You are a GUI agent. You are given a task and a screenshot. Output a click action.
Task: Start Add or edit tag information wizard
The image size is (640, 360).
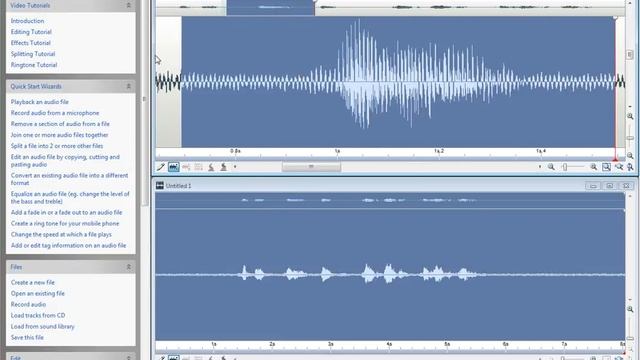pyautogui.click(x=68, y=245)
